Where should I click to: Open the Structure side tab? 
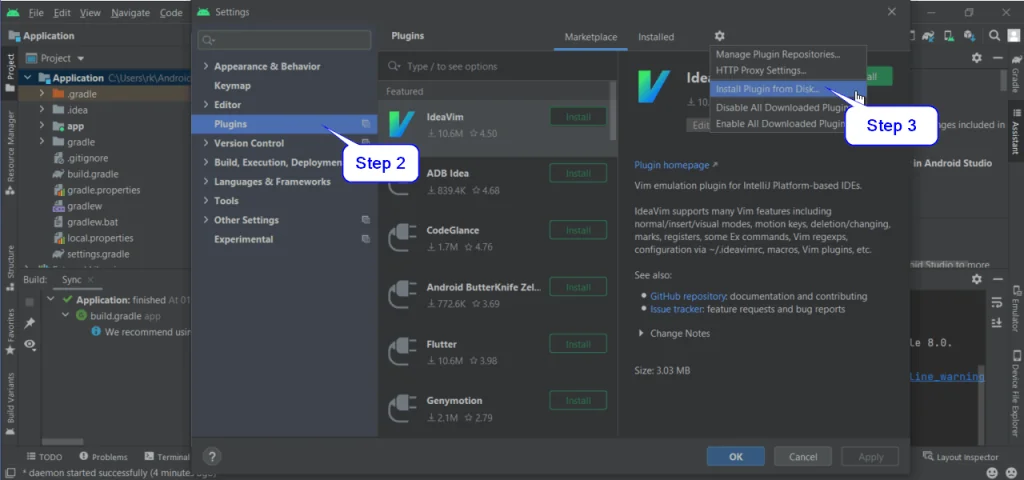[x=10, y=268]
